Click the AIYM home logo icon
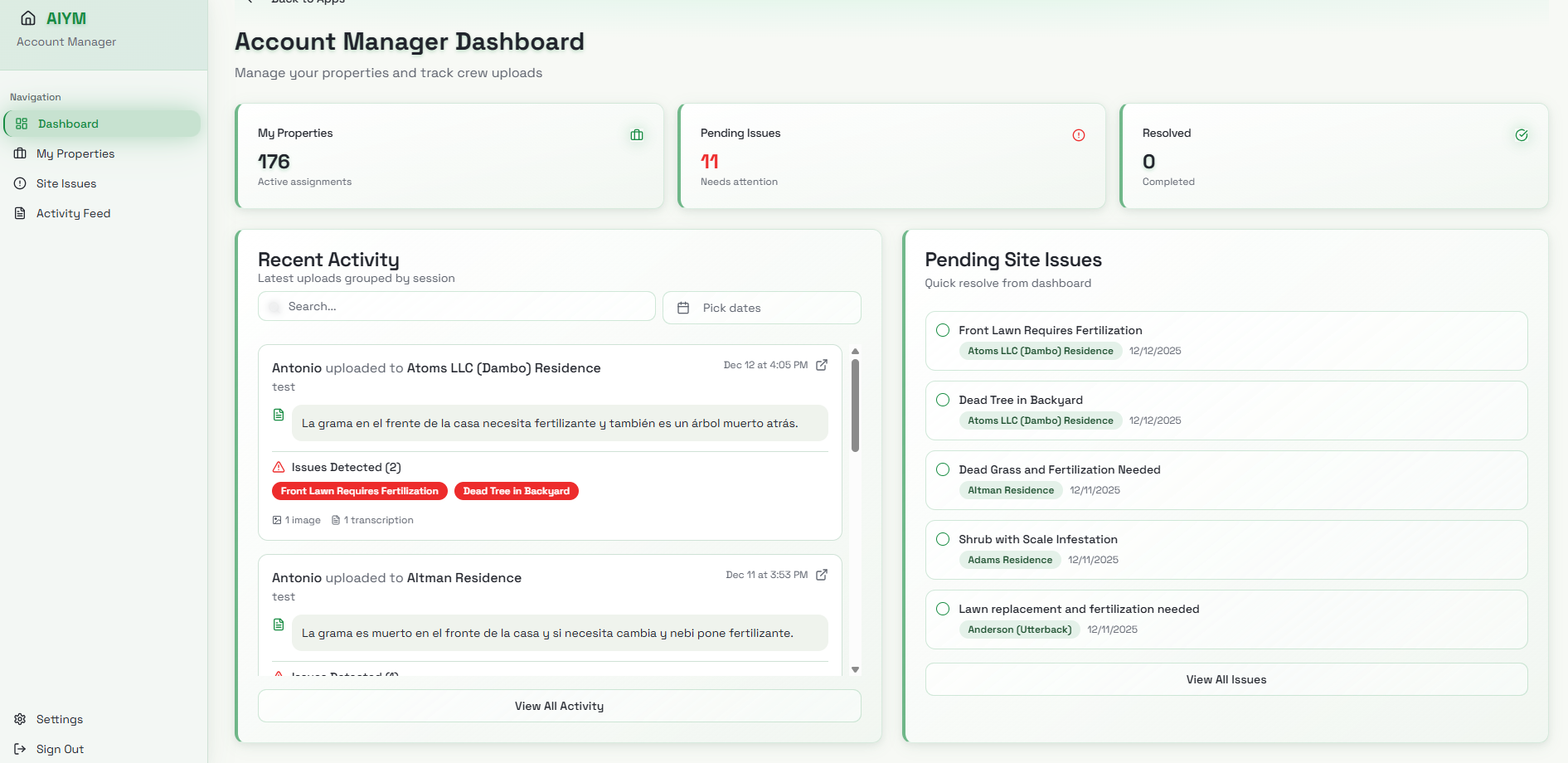 [x=28, y=18]
